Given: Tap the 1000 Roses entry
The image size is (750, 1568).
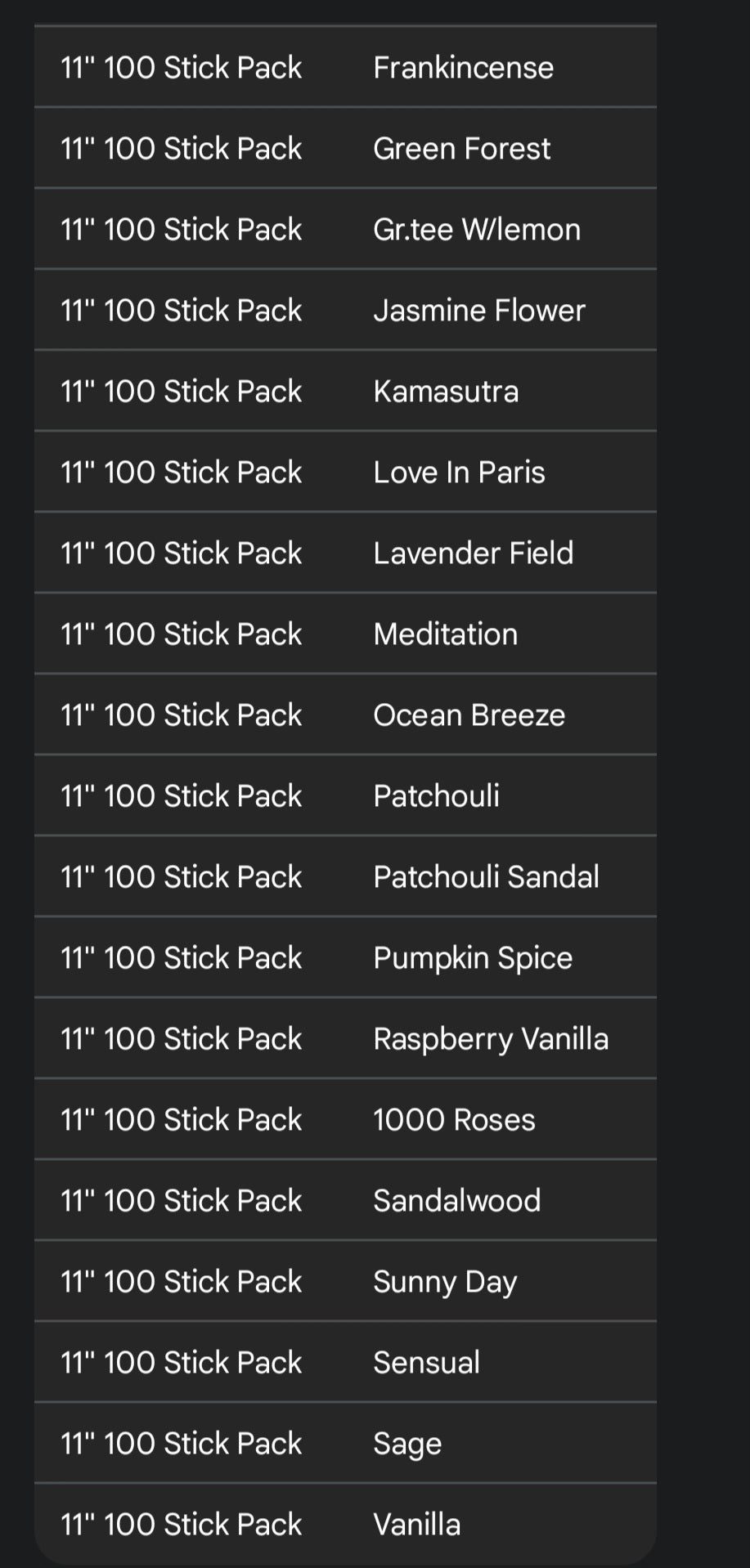Looking at the screenshot, I should [x=454, y=1120].
